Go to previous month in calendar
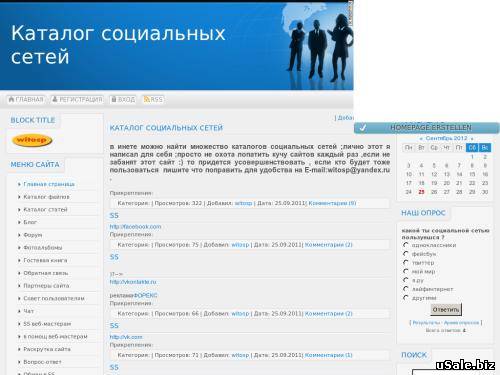Screen dimensions: 500x375 click(x=421, y=138)
